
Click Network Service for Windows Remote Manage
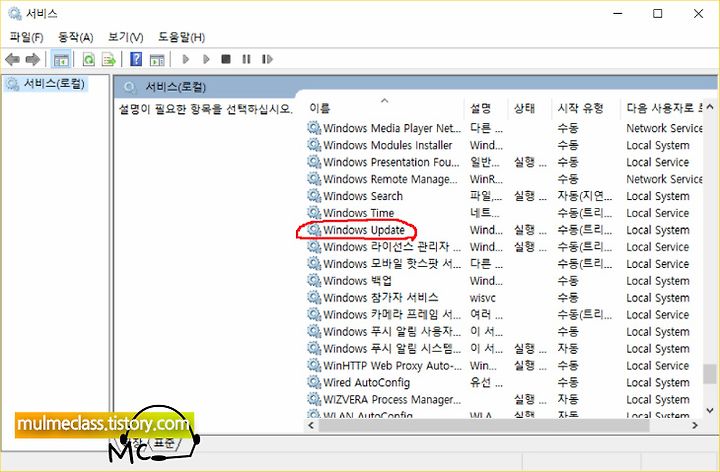point(664,179)
